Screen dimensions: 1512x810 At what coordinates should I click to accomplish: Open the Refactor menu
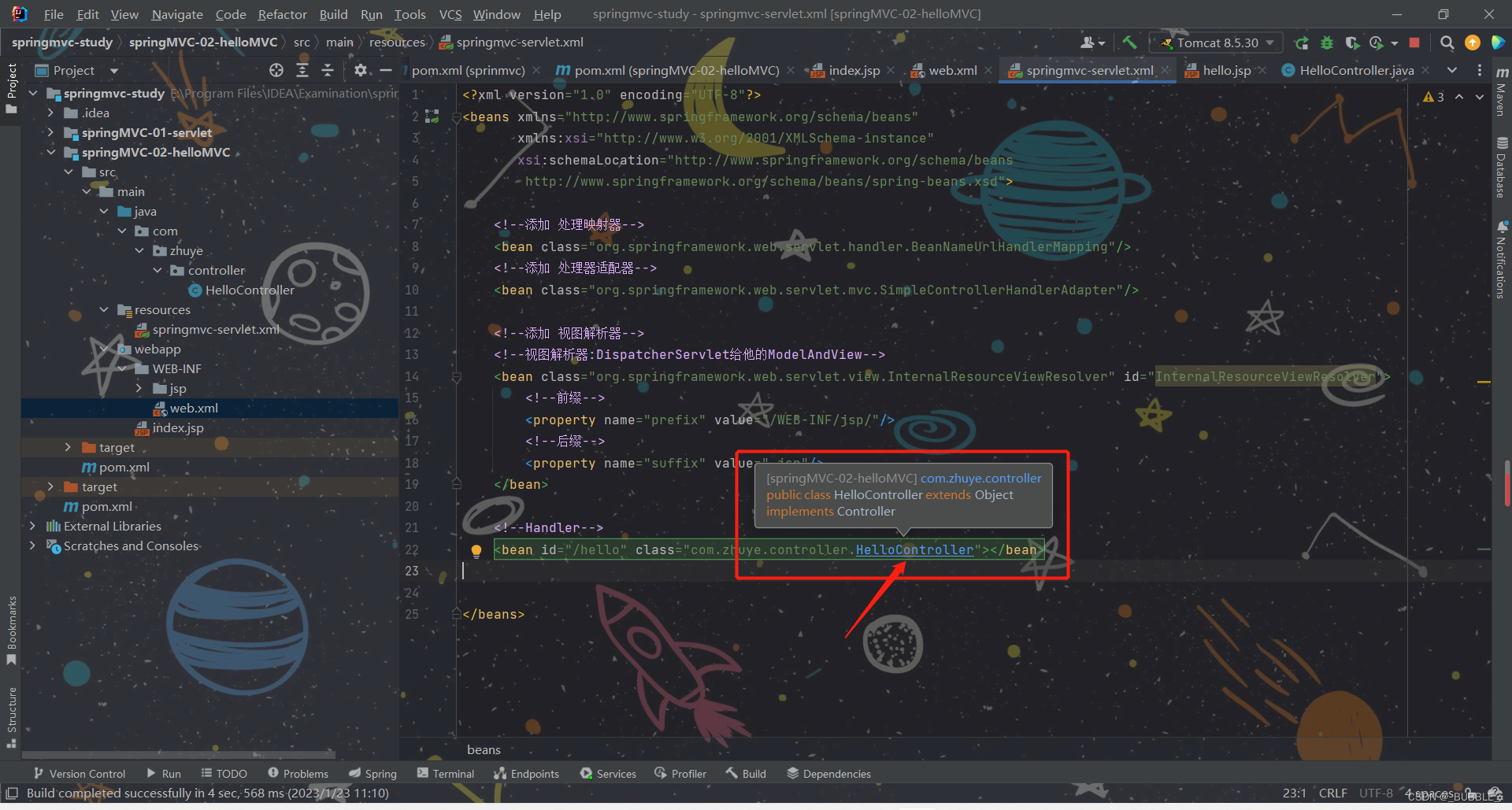[282, 14]
